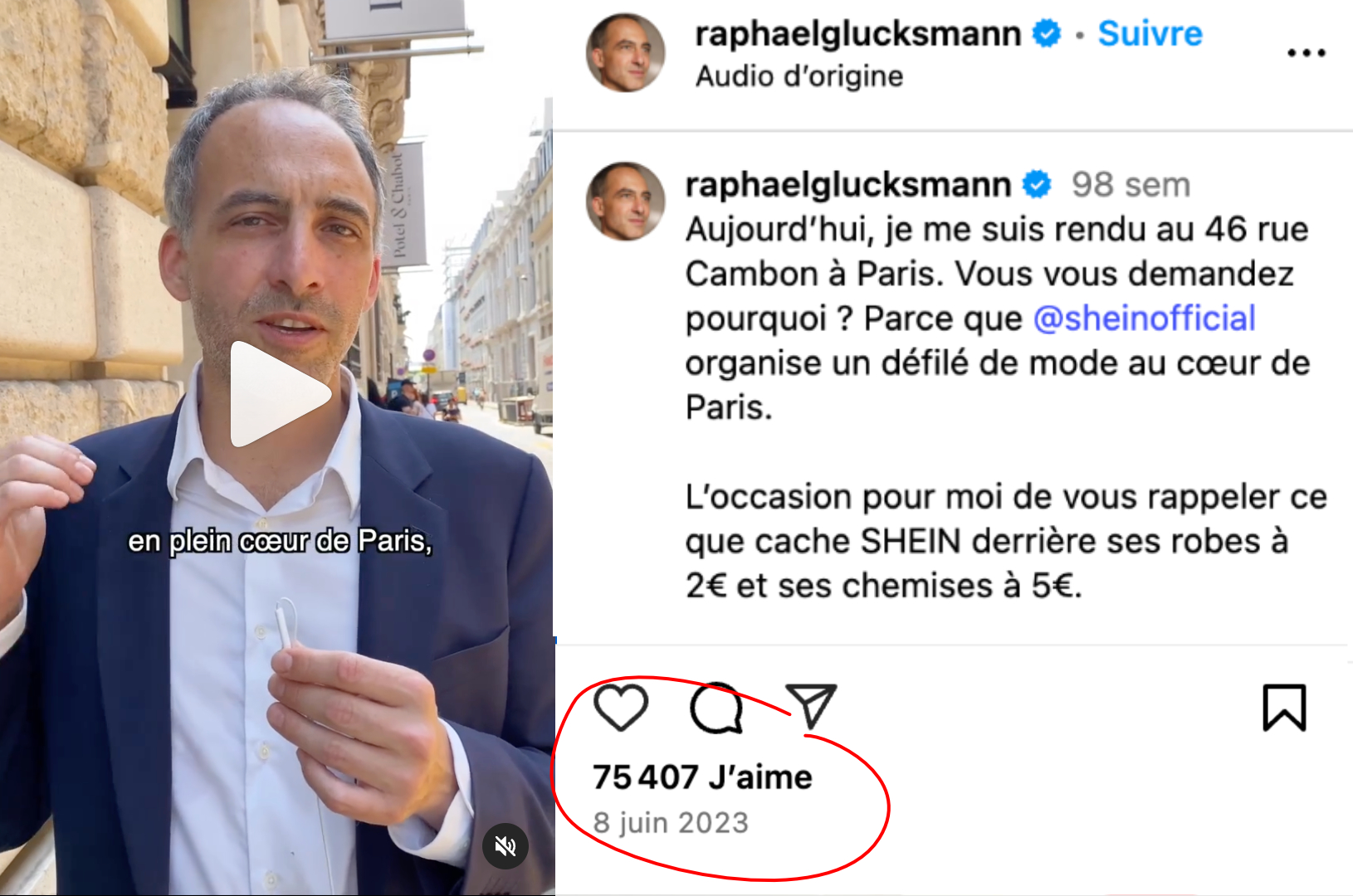Click the video subtitle text area
The height and width of the screenshot is (896, 1353).
coord(280,541)
